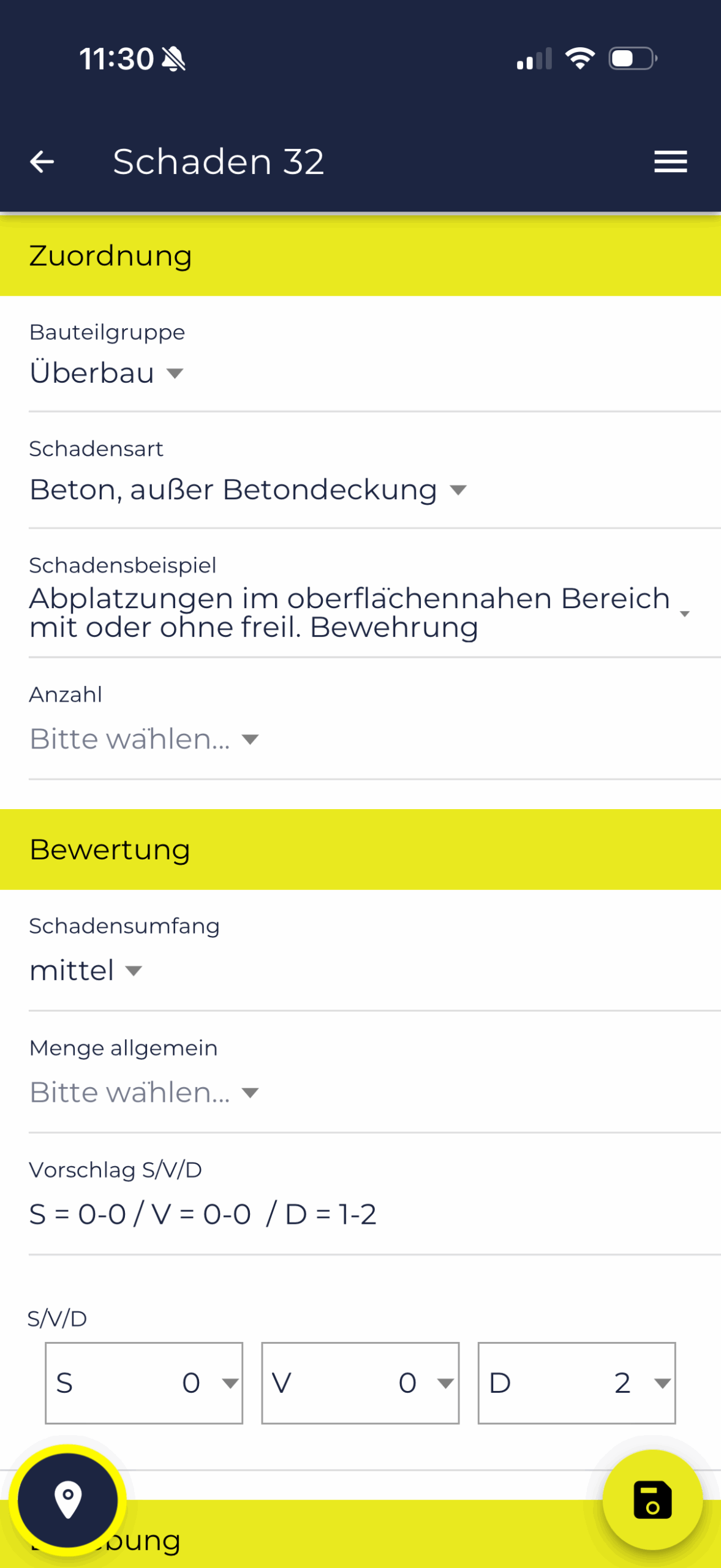Open the S value dropdown

point(143,1383)
